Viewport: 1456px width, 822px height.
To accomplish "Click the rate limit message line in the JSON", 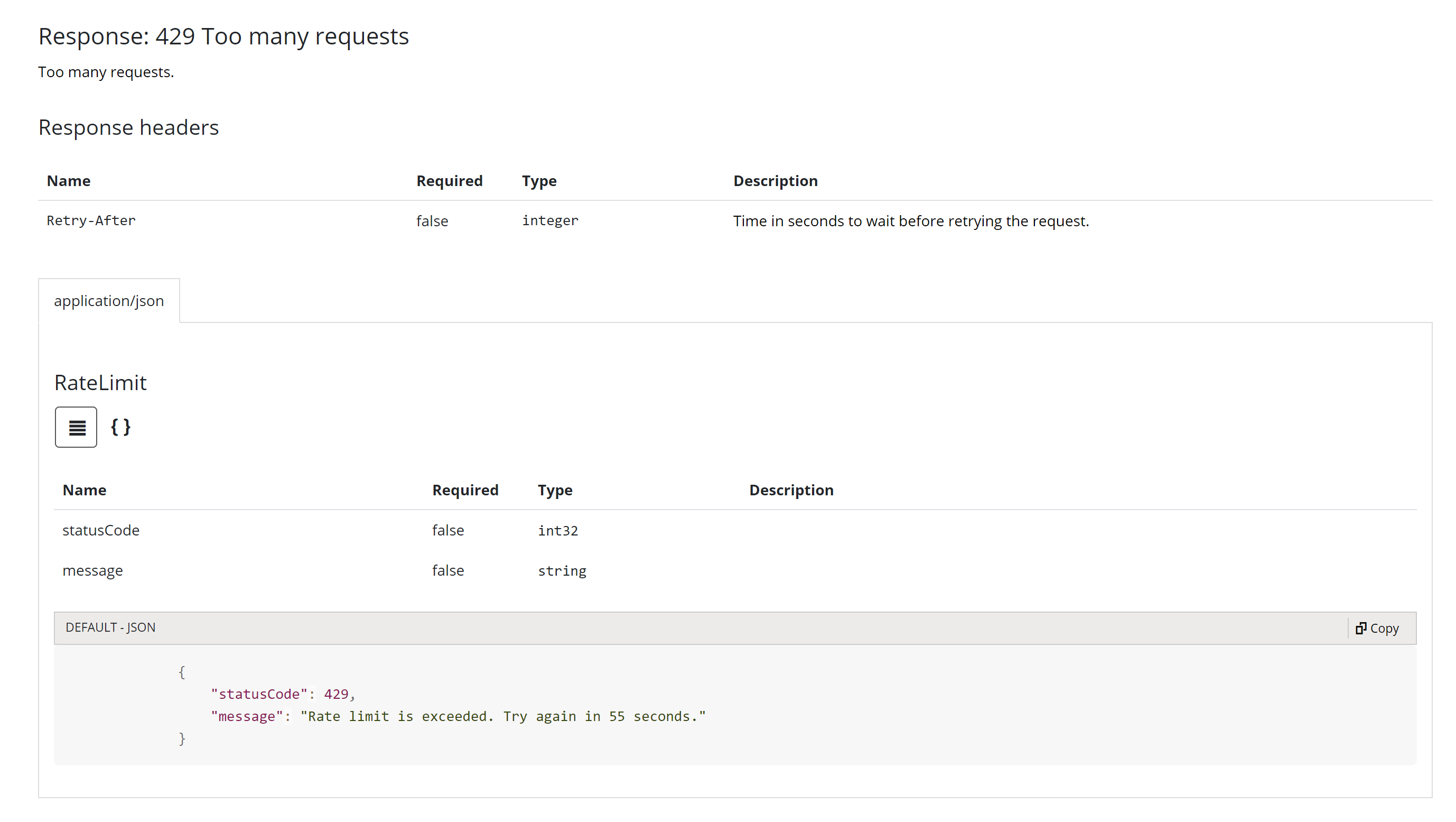I will pos(458,717).
